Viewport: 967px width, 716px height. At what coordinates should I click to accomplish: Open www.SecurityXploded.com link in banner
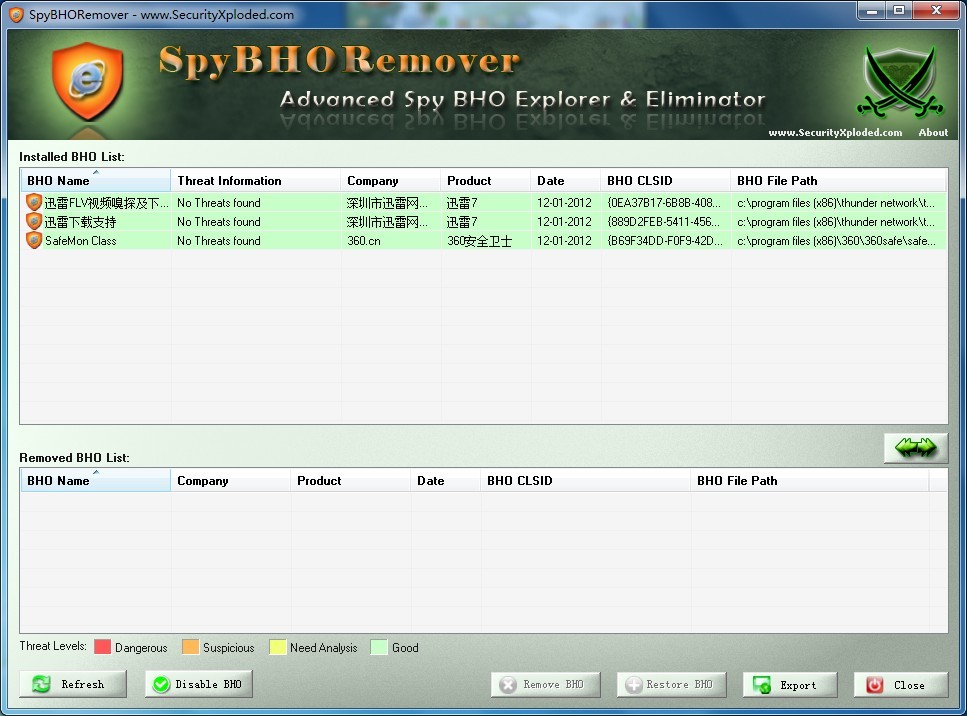pyautogui.click(x=835, y=132)
